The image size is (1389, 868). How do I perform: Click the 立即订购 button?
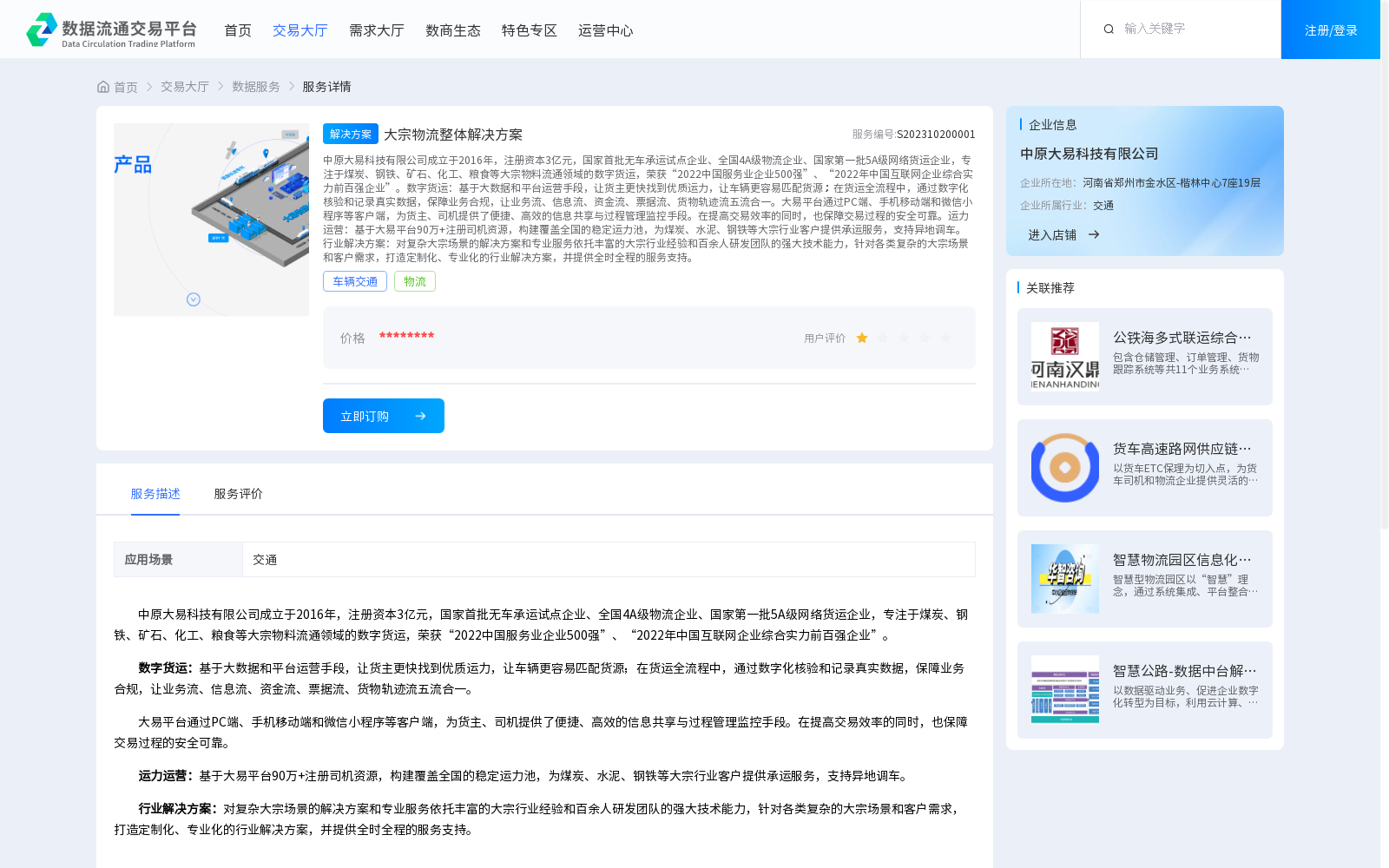pyautogui.click(x=384, y=416)
